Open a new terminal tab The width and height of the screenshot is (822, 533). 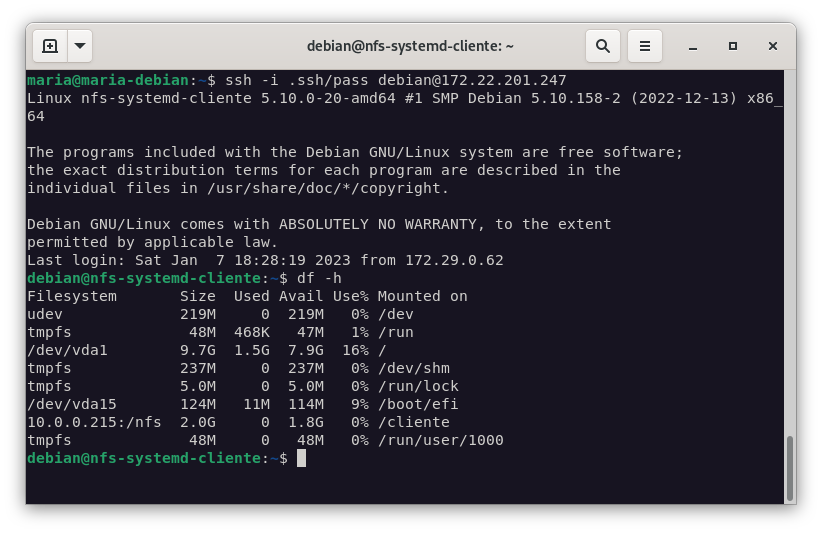[x=50, y=46]
